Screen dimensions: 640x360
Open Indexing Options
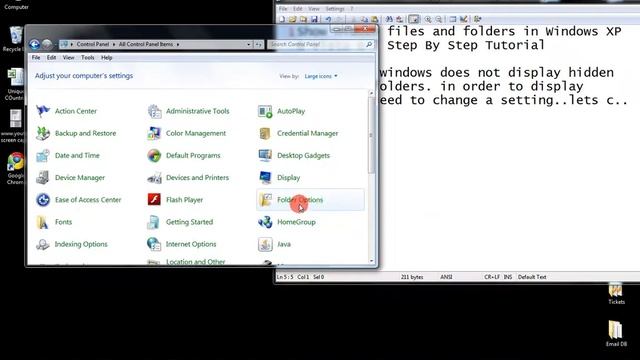tap(71, 244)
